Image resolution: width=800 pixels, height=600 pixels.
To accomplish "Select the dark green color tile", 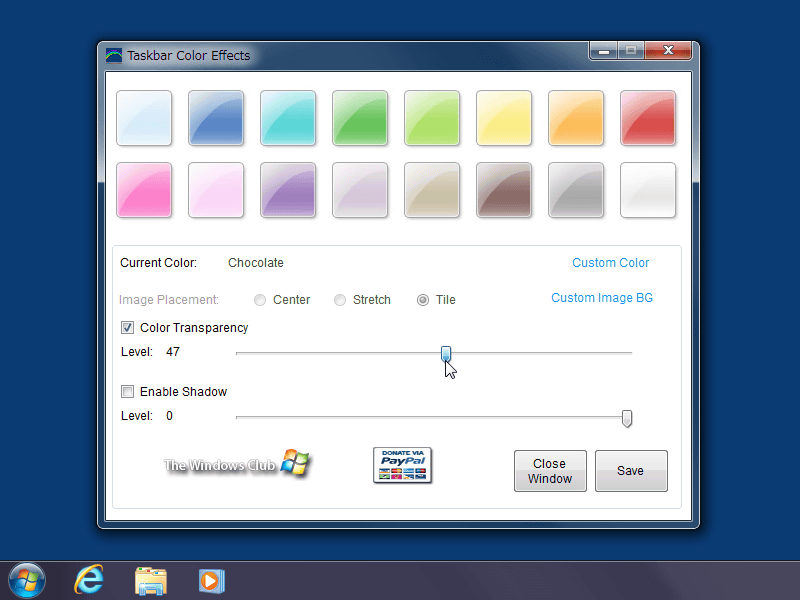I will 360,118.
